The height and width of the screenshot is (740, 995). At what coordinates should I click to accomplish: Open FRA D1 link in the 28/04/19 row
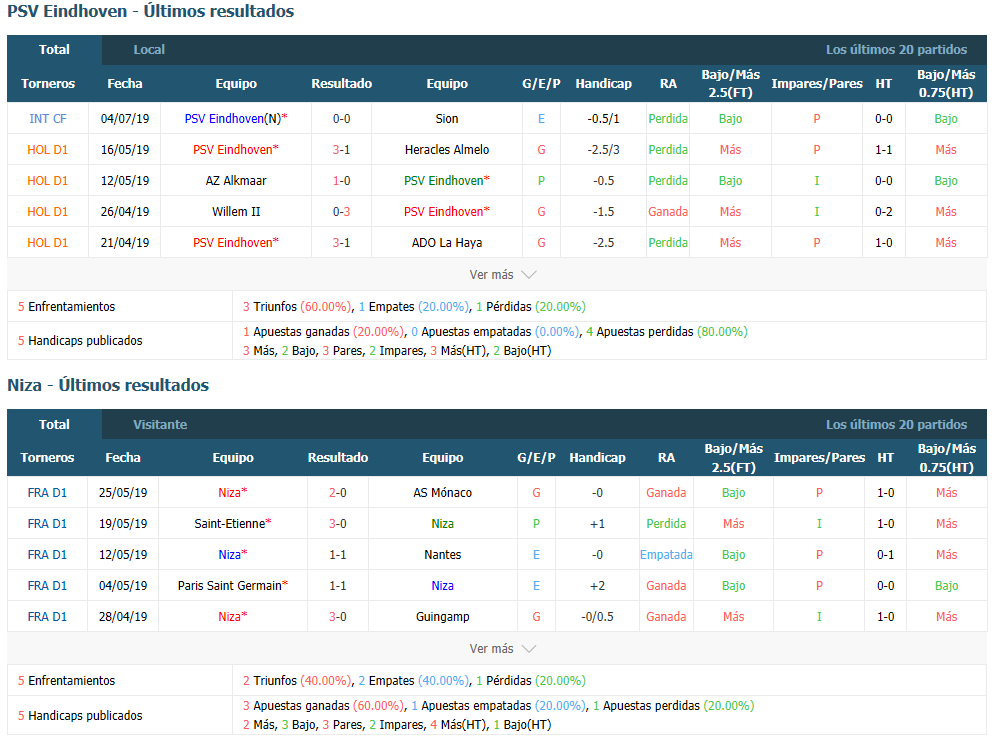(x=47, y=617)
